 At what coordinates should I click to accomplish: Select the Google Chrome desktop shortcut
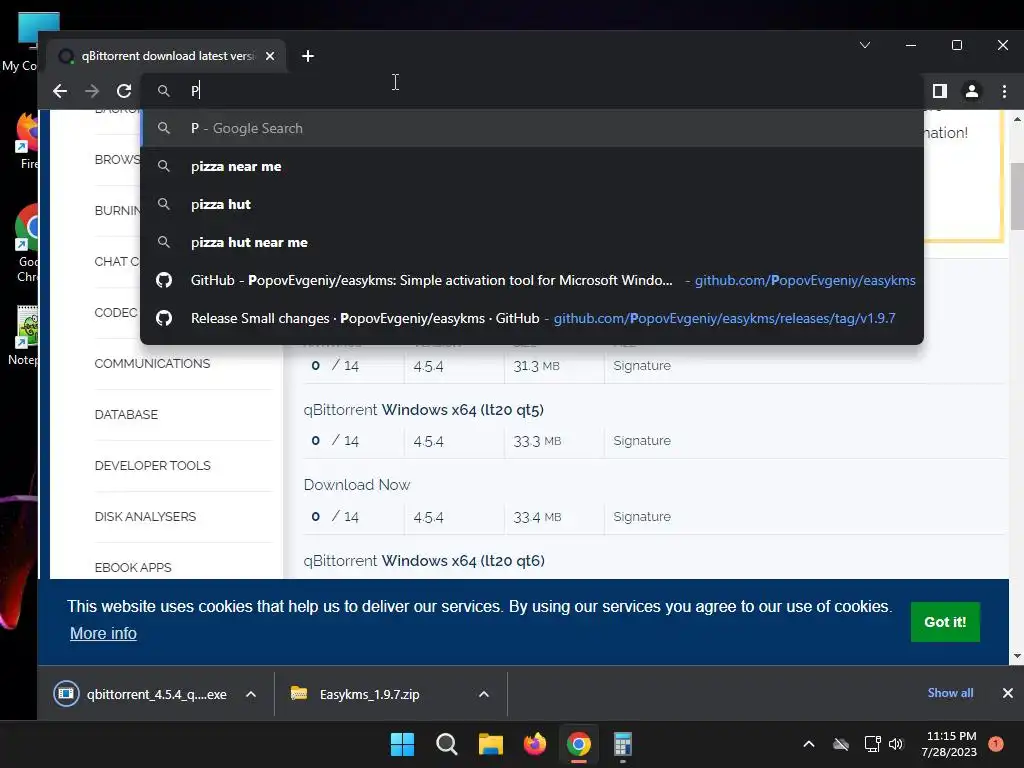tap(27, 244)
